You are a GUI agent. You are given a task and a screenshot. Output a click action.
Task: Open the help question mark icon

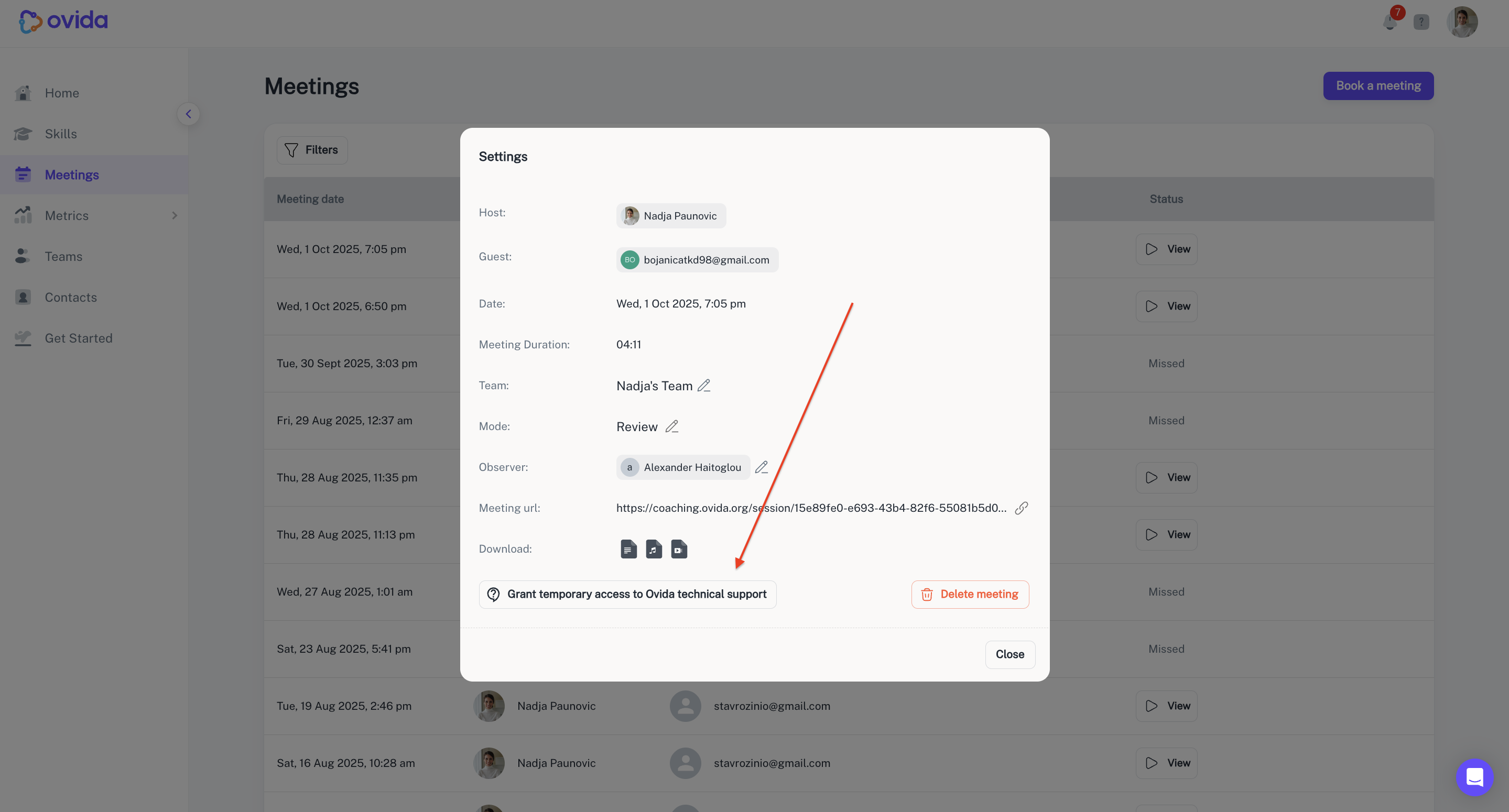(1421, 22)
